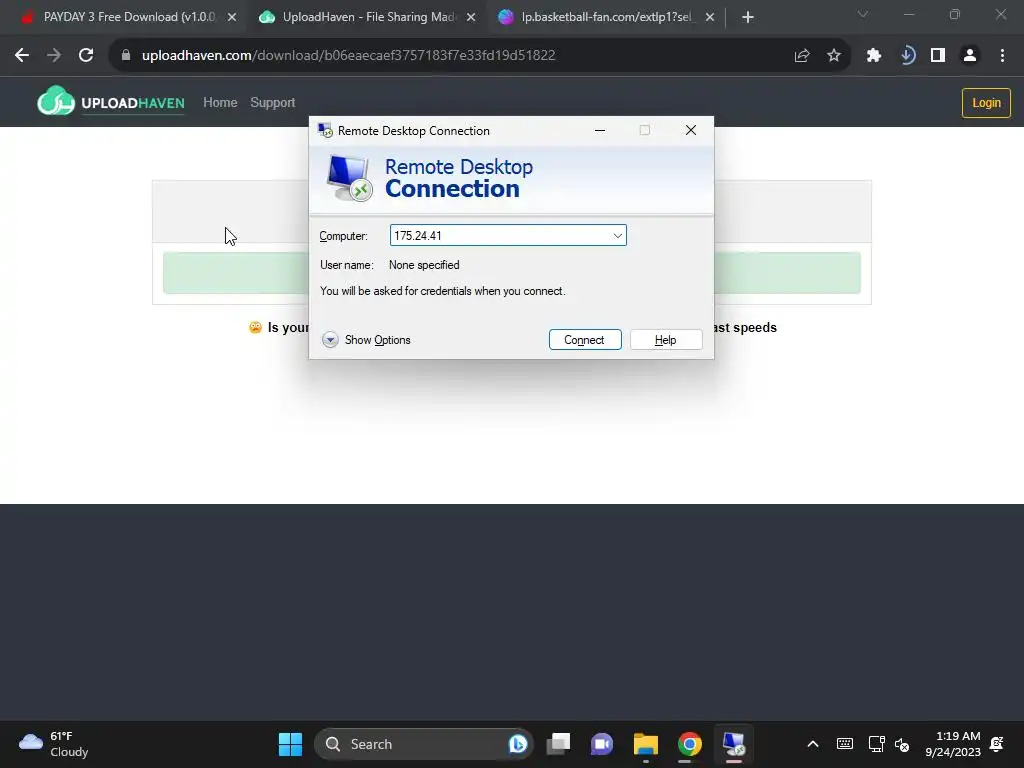Open clock showing 1:19 AM 9/24/2023
This screenshot has height=768, width=1024.
pos(953,744)
